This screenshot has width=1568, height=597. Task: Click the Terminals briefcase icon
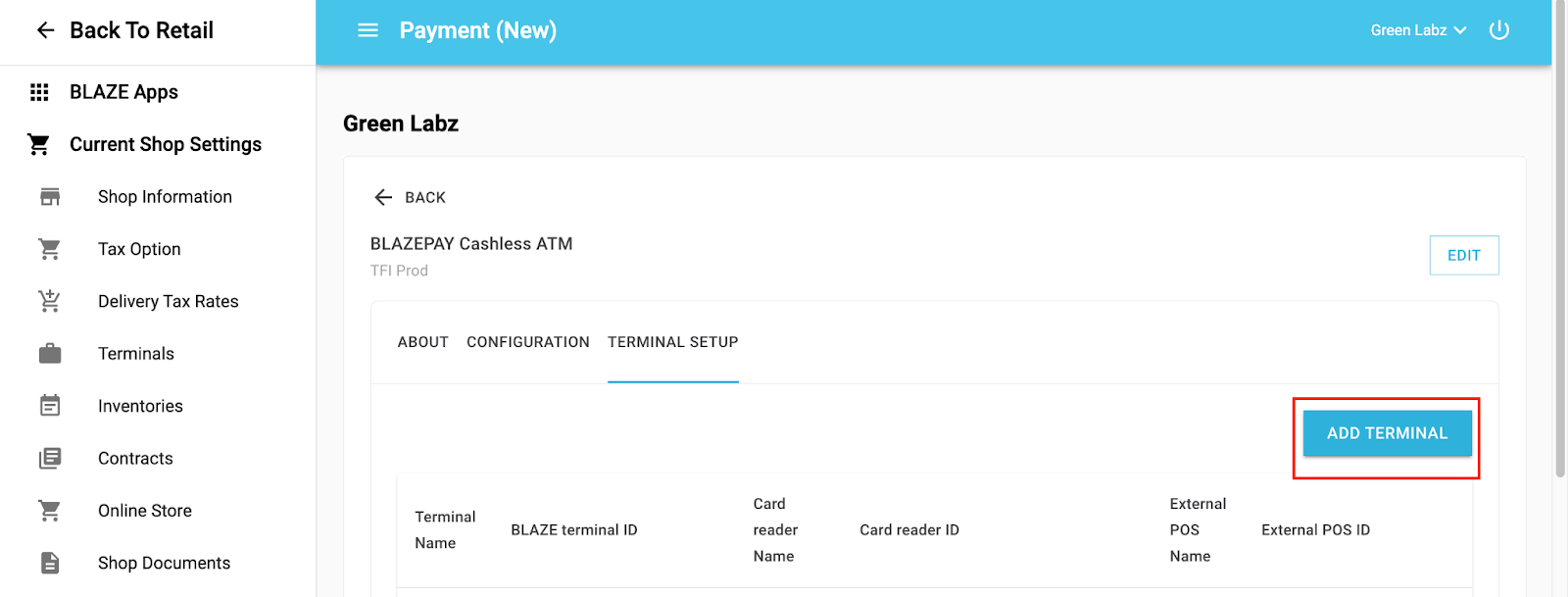(x=50, y=354)
